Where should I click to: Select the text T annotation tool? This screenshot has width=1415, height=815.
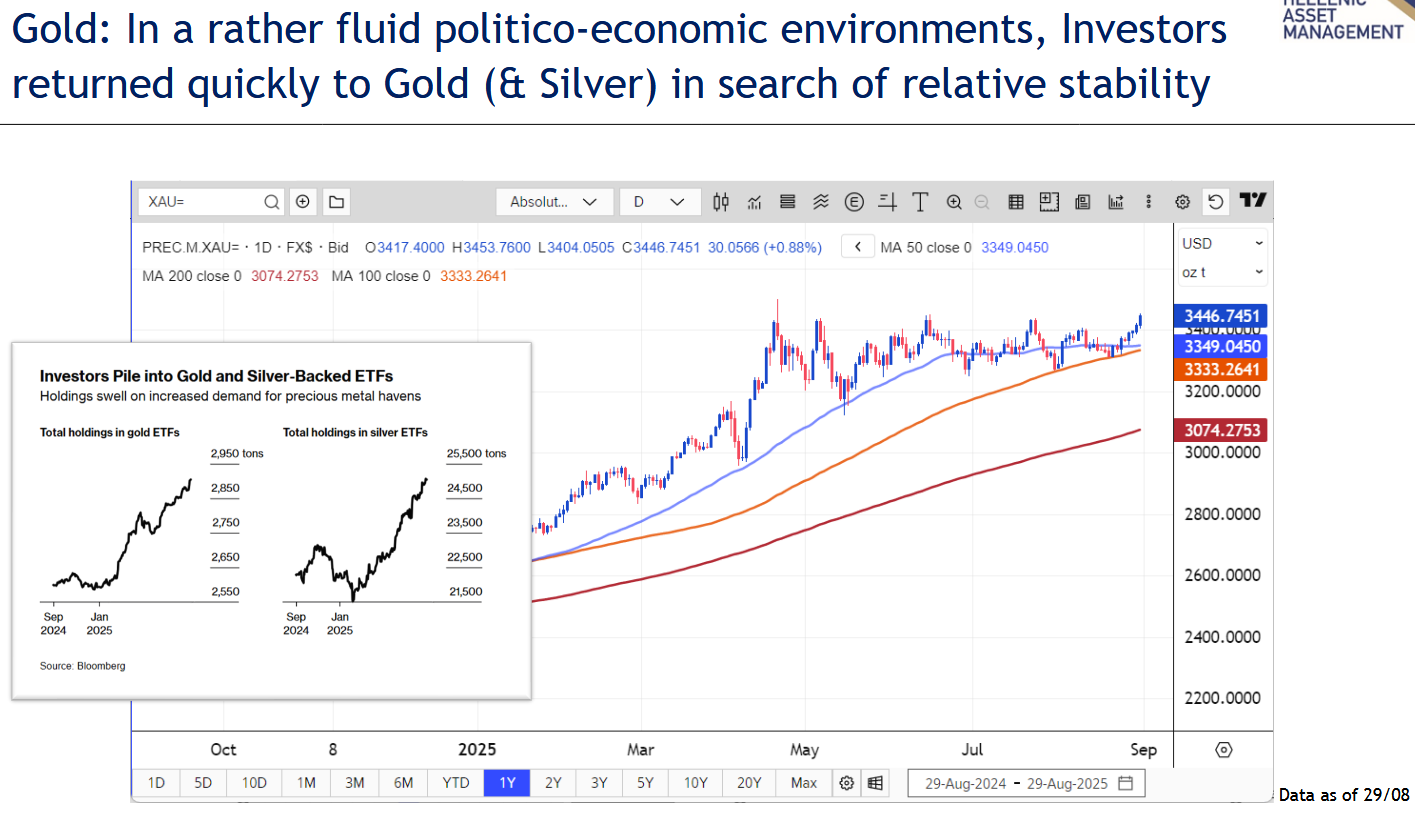pos(920,202)
